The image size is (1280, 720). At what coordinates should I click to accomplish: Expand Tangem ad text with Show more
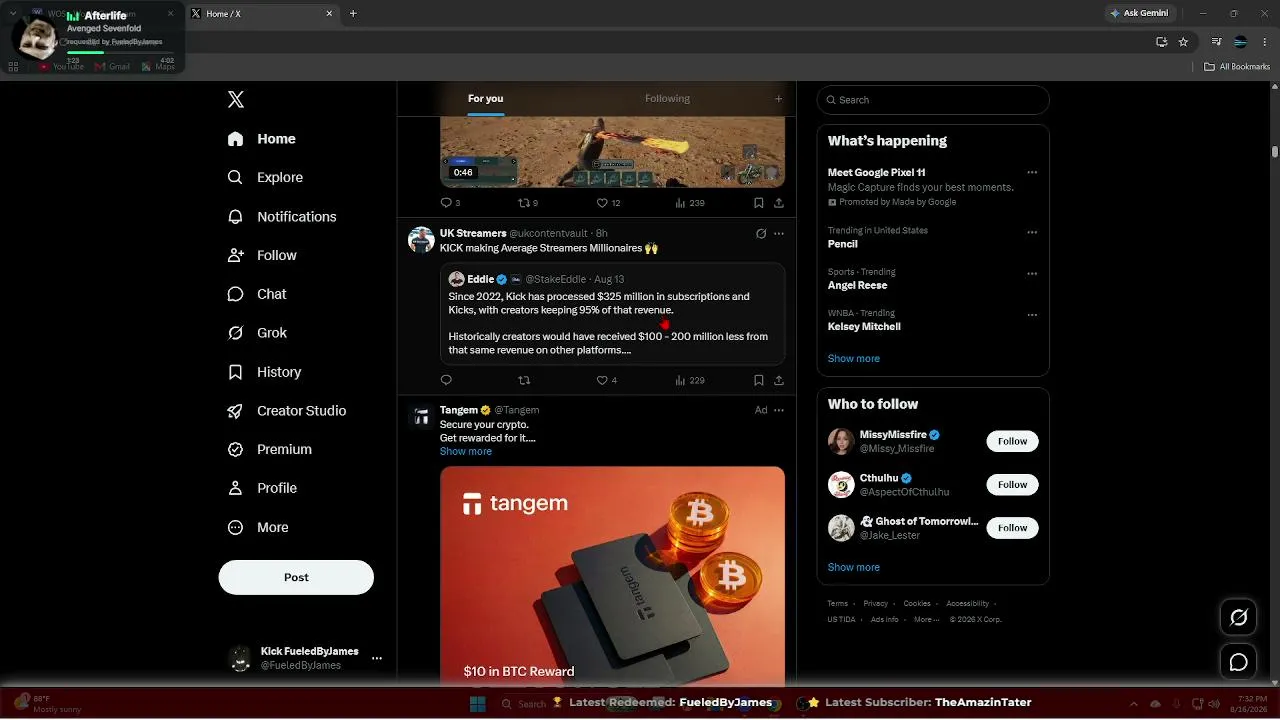click(466, 452)
